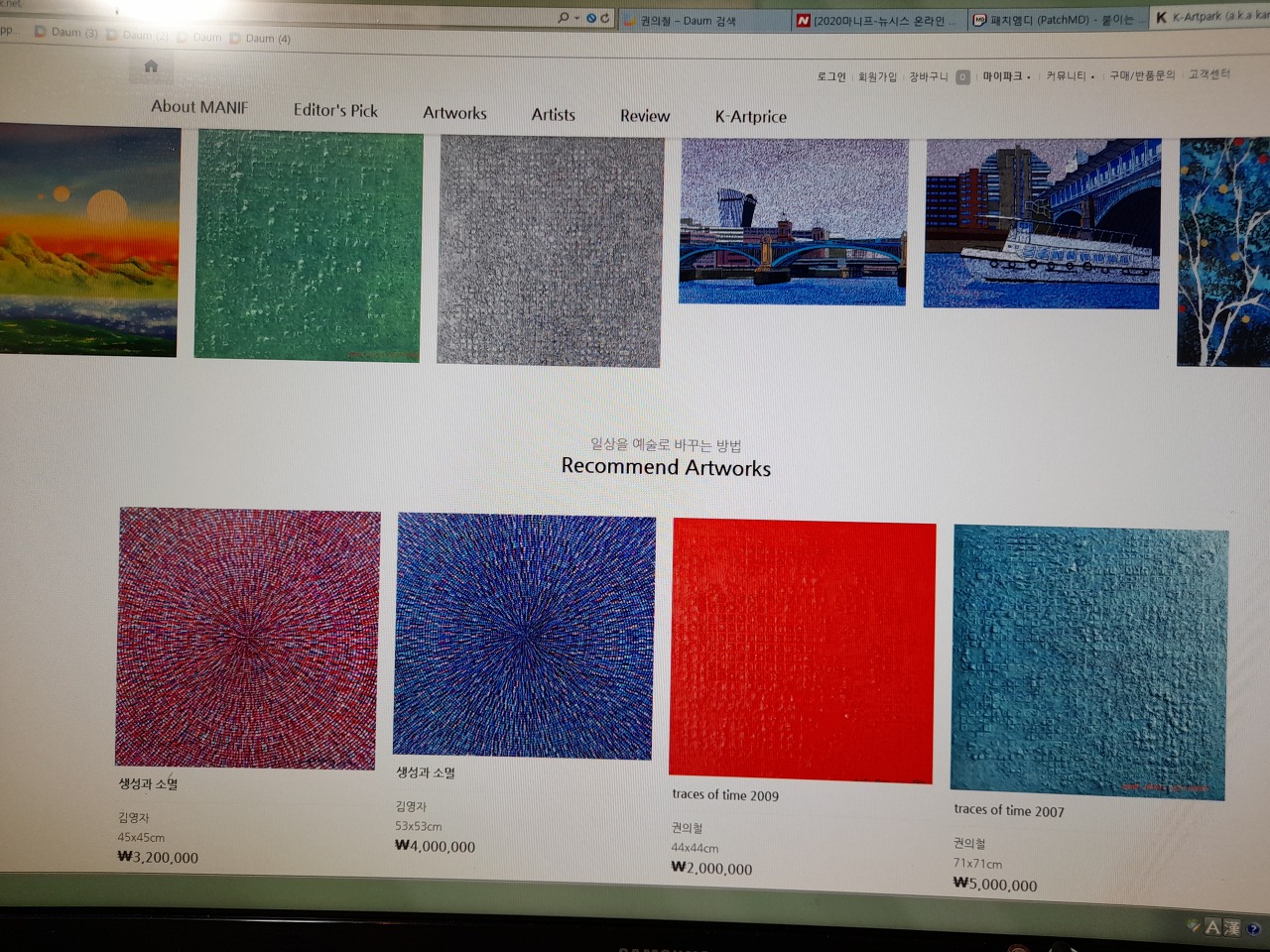Toggle the 'A' Korean/English input mode
1270x952 pixels.
(1212, 927)
